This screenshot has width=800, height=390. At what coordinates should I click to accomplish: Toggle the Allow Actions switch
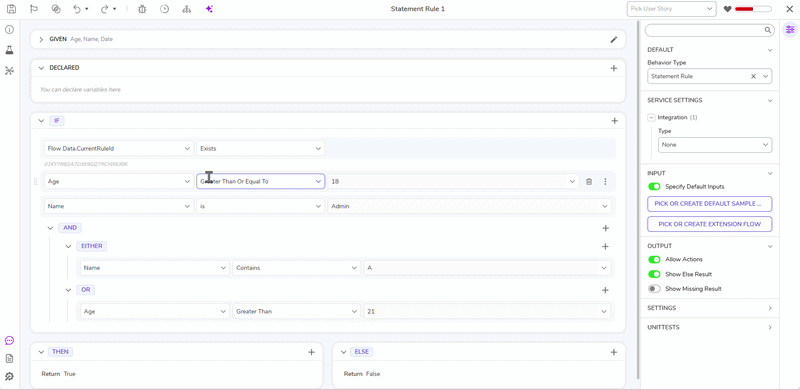point(654,260)
